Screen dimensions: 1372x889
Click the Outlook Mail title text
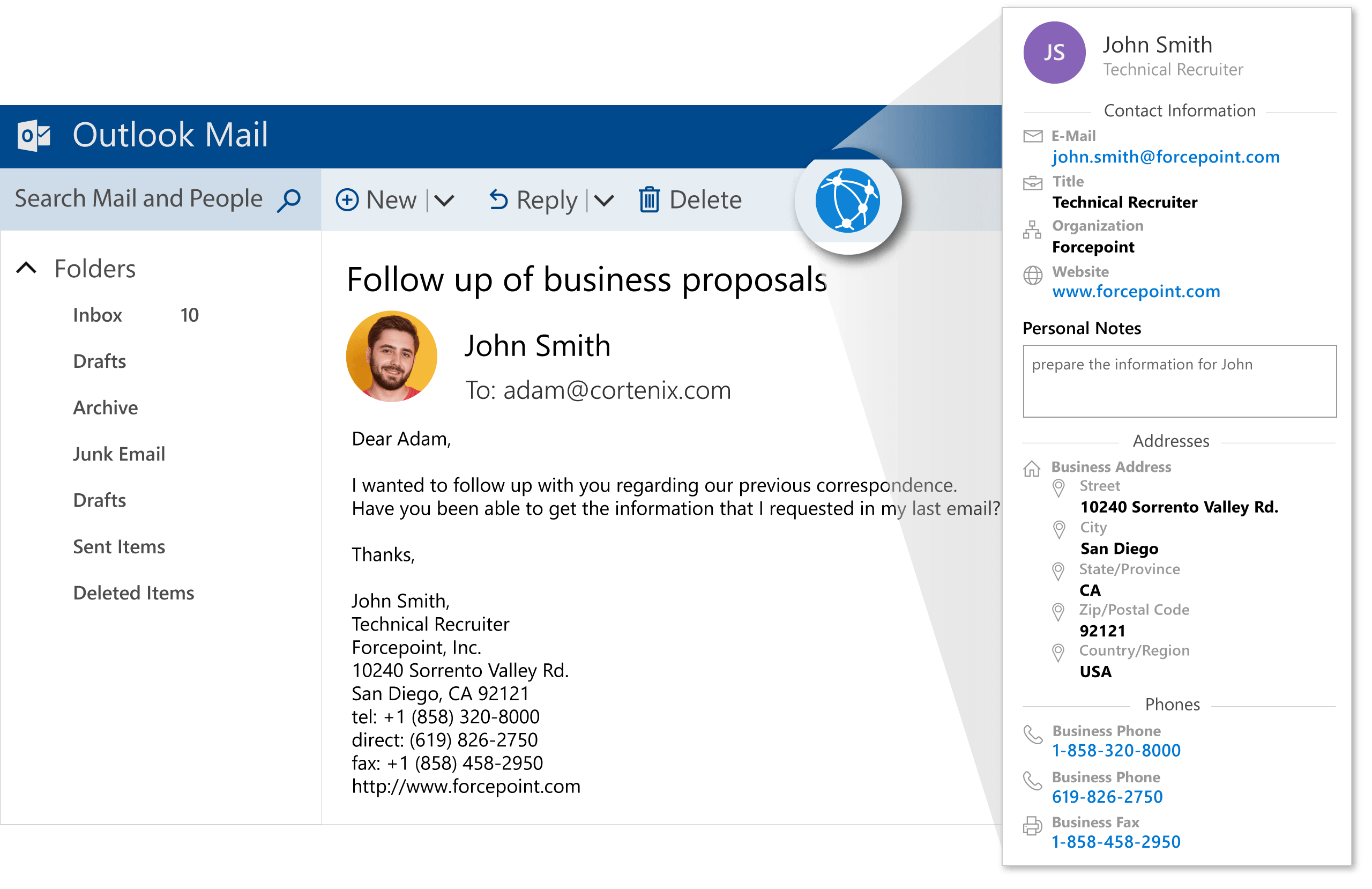click(170, 135)
